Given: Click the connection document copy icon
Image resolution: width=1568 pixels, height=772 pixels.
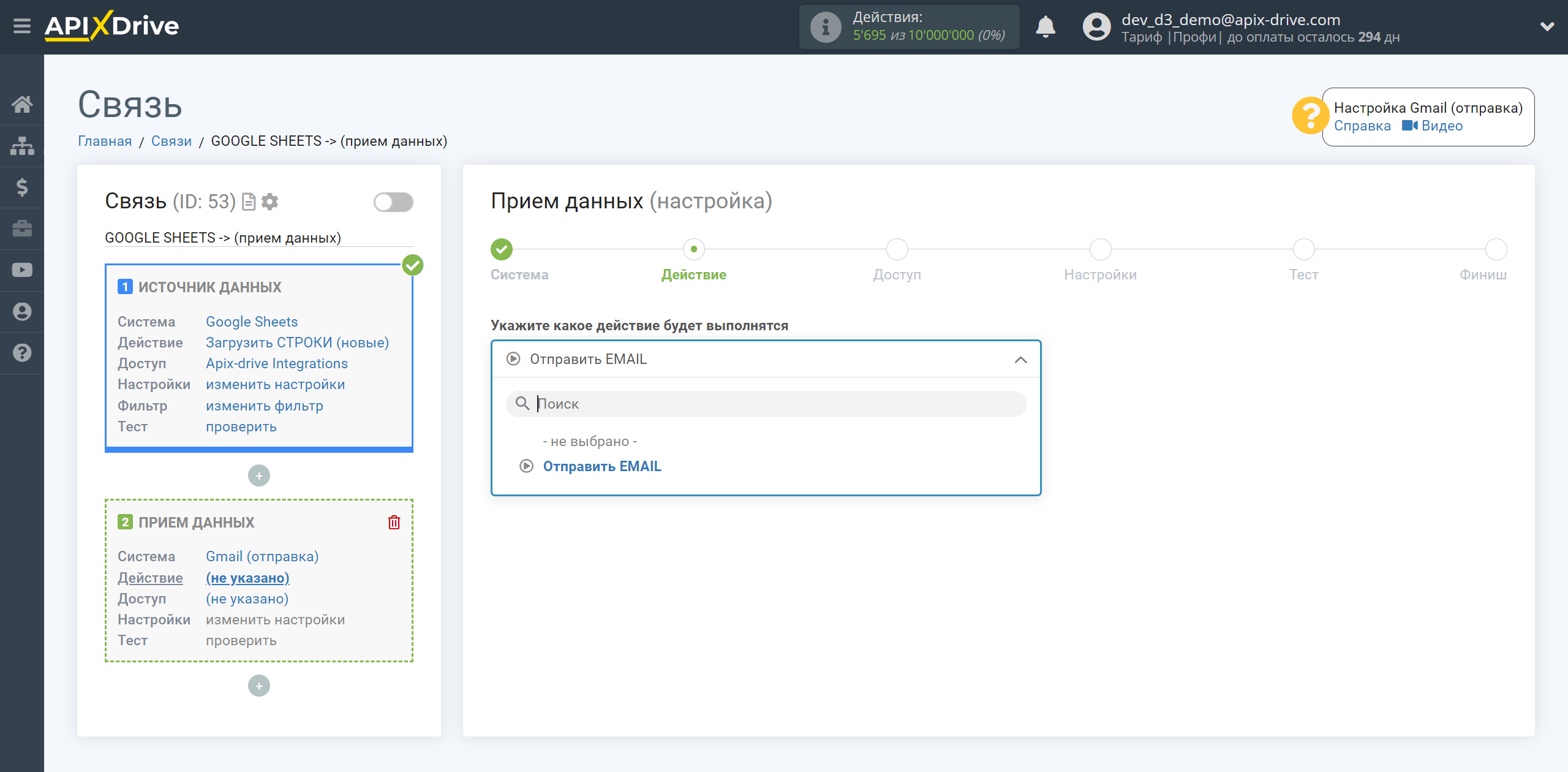Looking at the screenshot, I should [249, 202].
